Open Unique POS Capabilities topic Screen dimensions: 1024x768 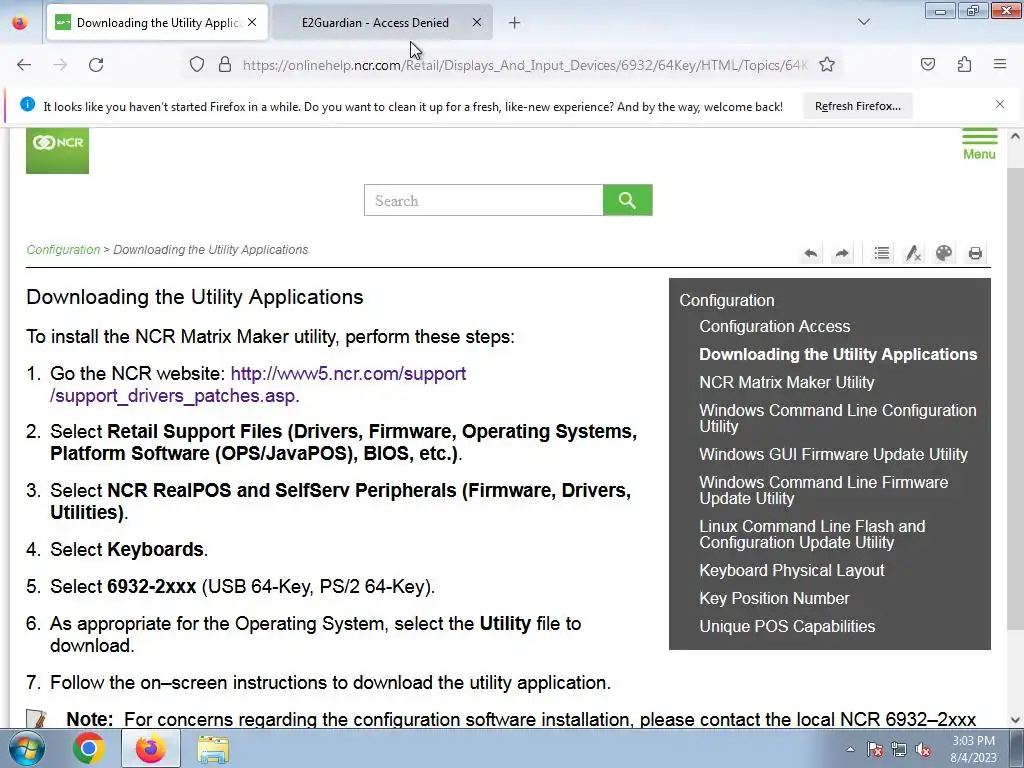pyautogui.click(x=787, y=626)
